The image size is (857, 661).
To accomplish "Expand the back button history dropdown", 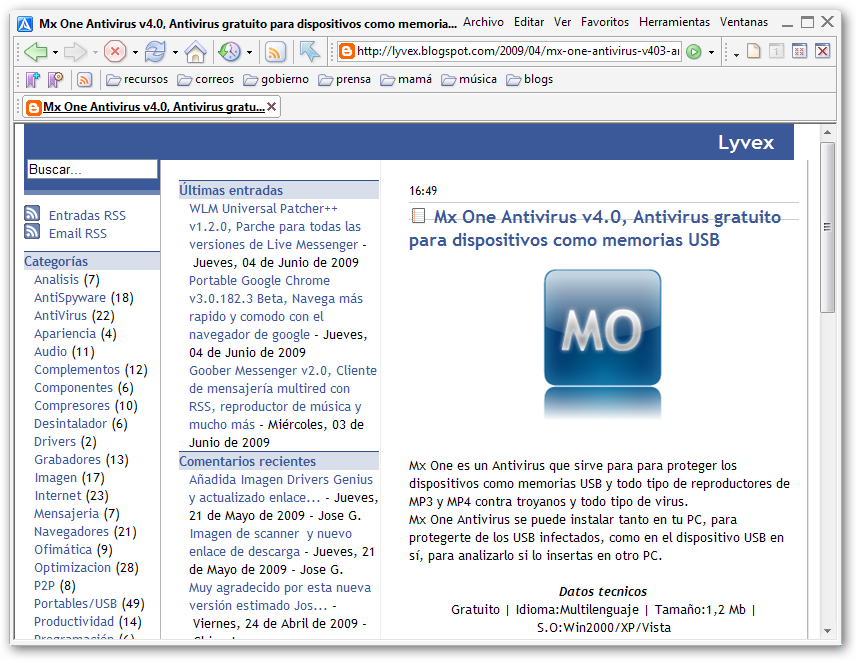I will pyautogui.click(x=56, y=52).
